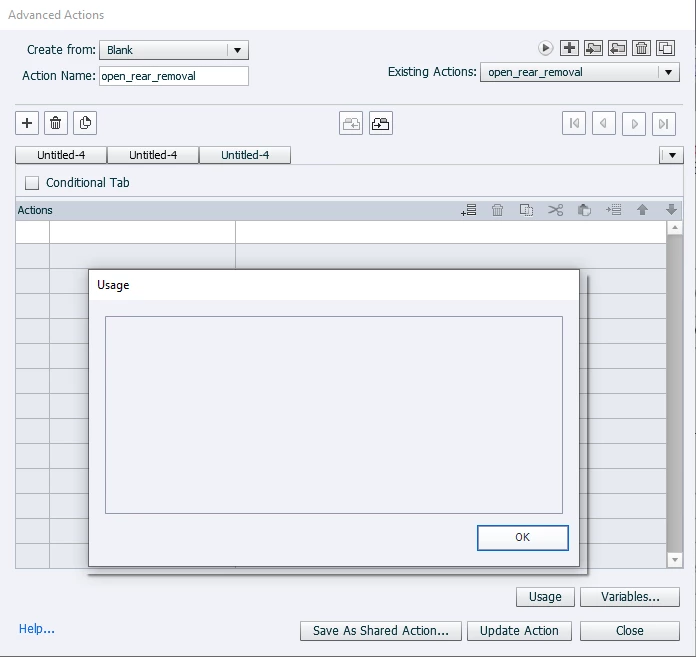Screen dimensions: 696x657
Task: Go to the next decision tab arrow
Action: click(634, 123)
